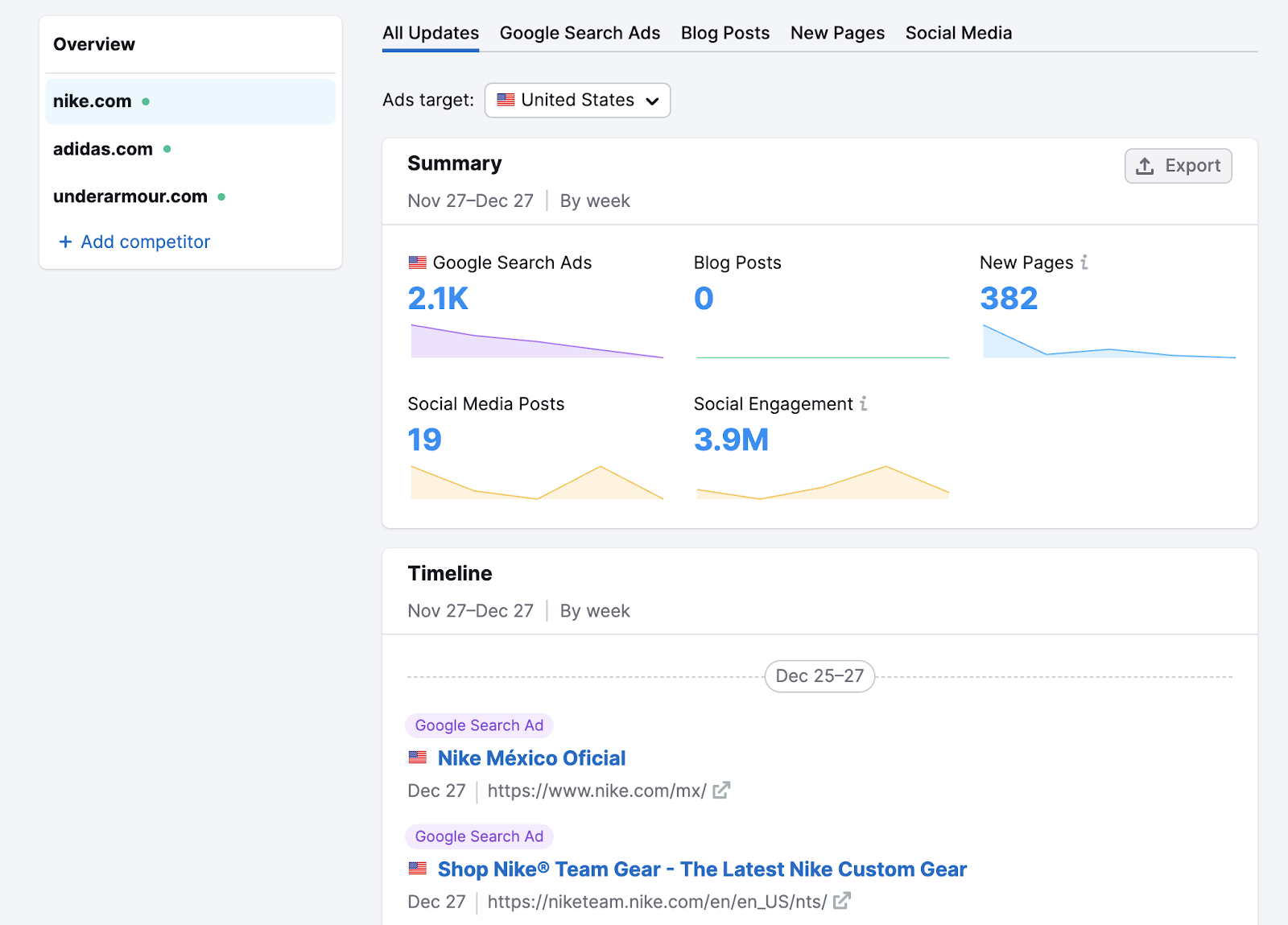Click the plus icon to add competitor

point(65,242)
